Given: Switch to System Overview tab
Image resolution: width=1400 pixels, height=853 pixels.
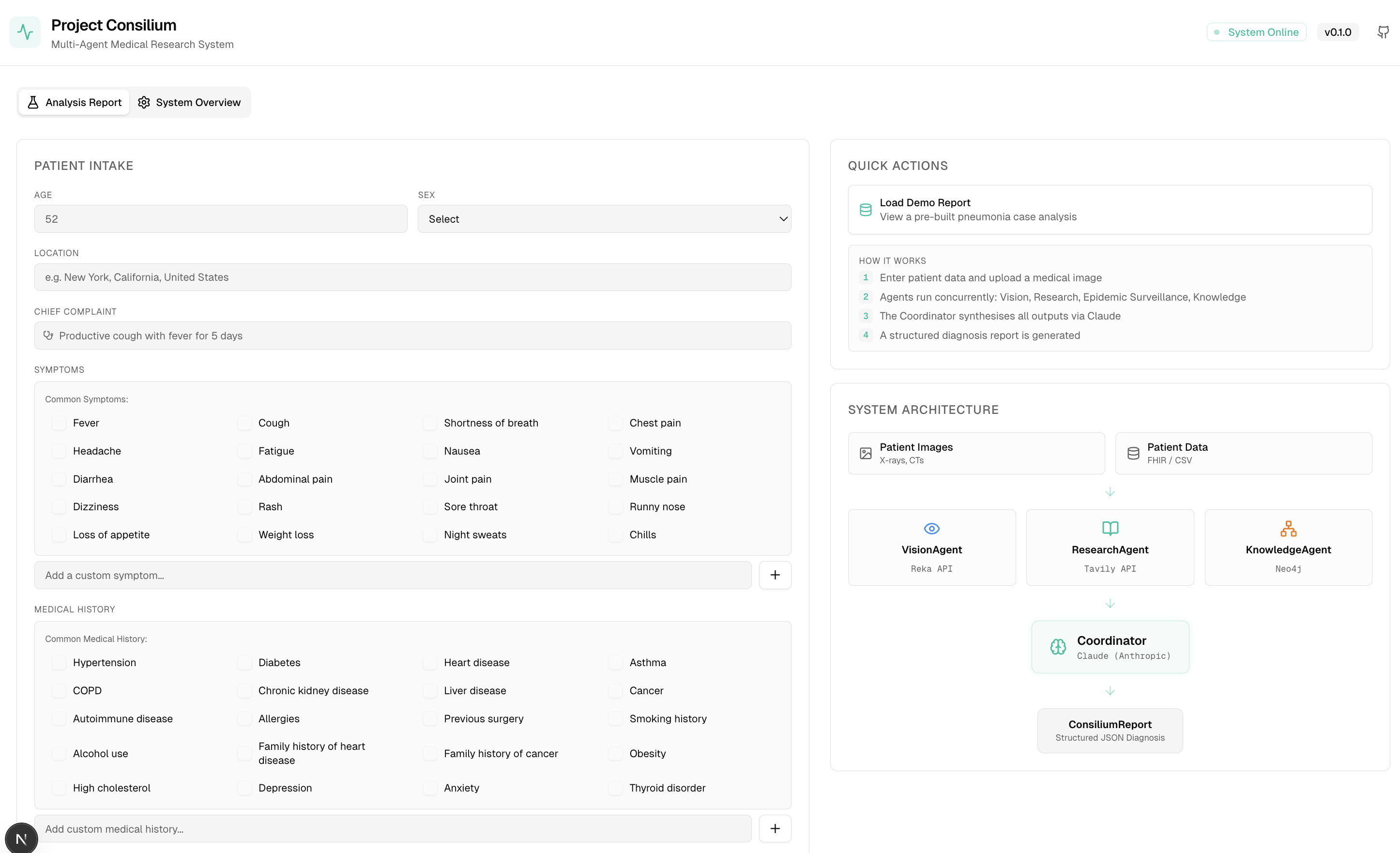Looking at the screenshot, I should pyautogui.click(x=189, y=102).
